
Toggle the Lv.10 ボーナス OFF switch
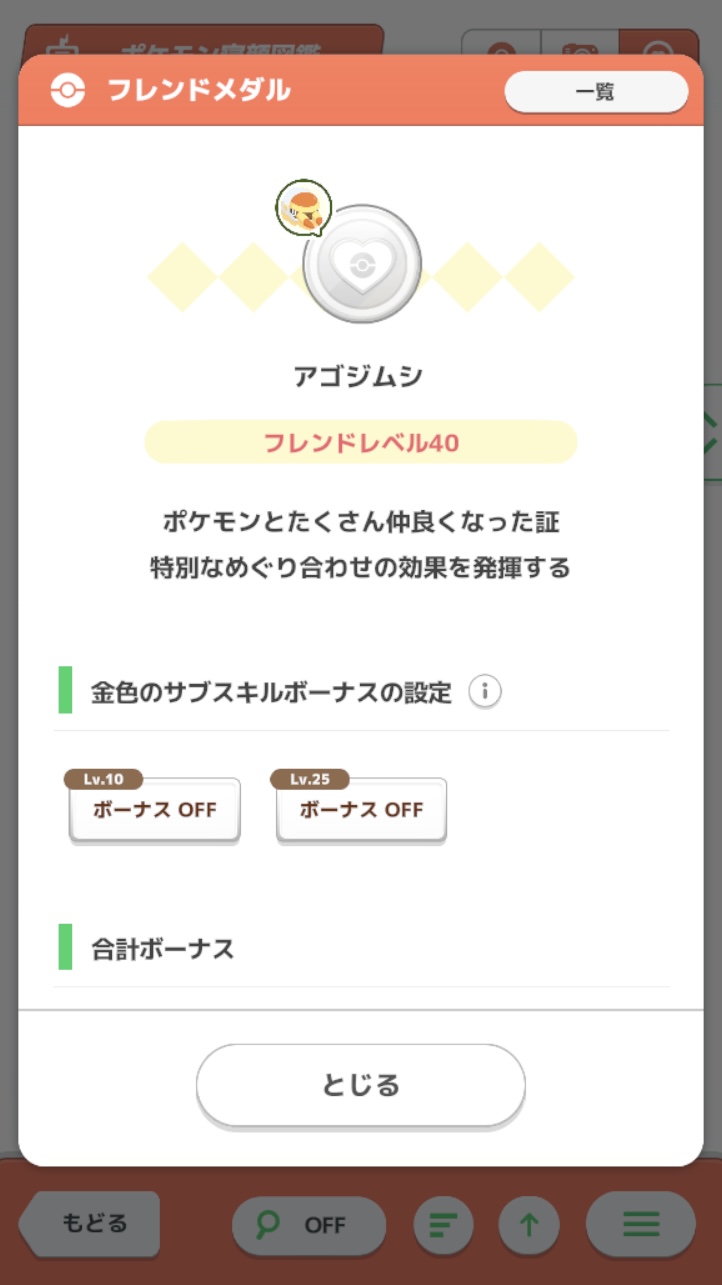click(155, 810)
